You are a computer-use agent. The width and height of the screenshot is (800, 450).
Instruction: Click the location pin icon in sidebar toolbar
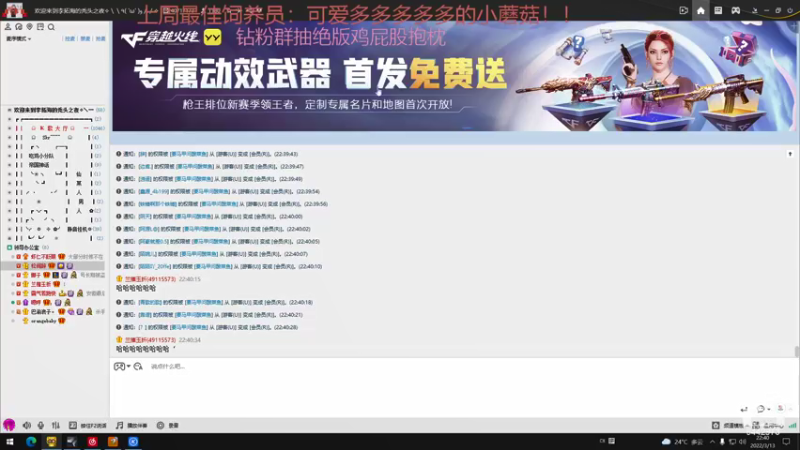tap(30, 27)
